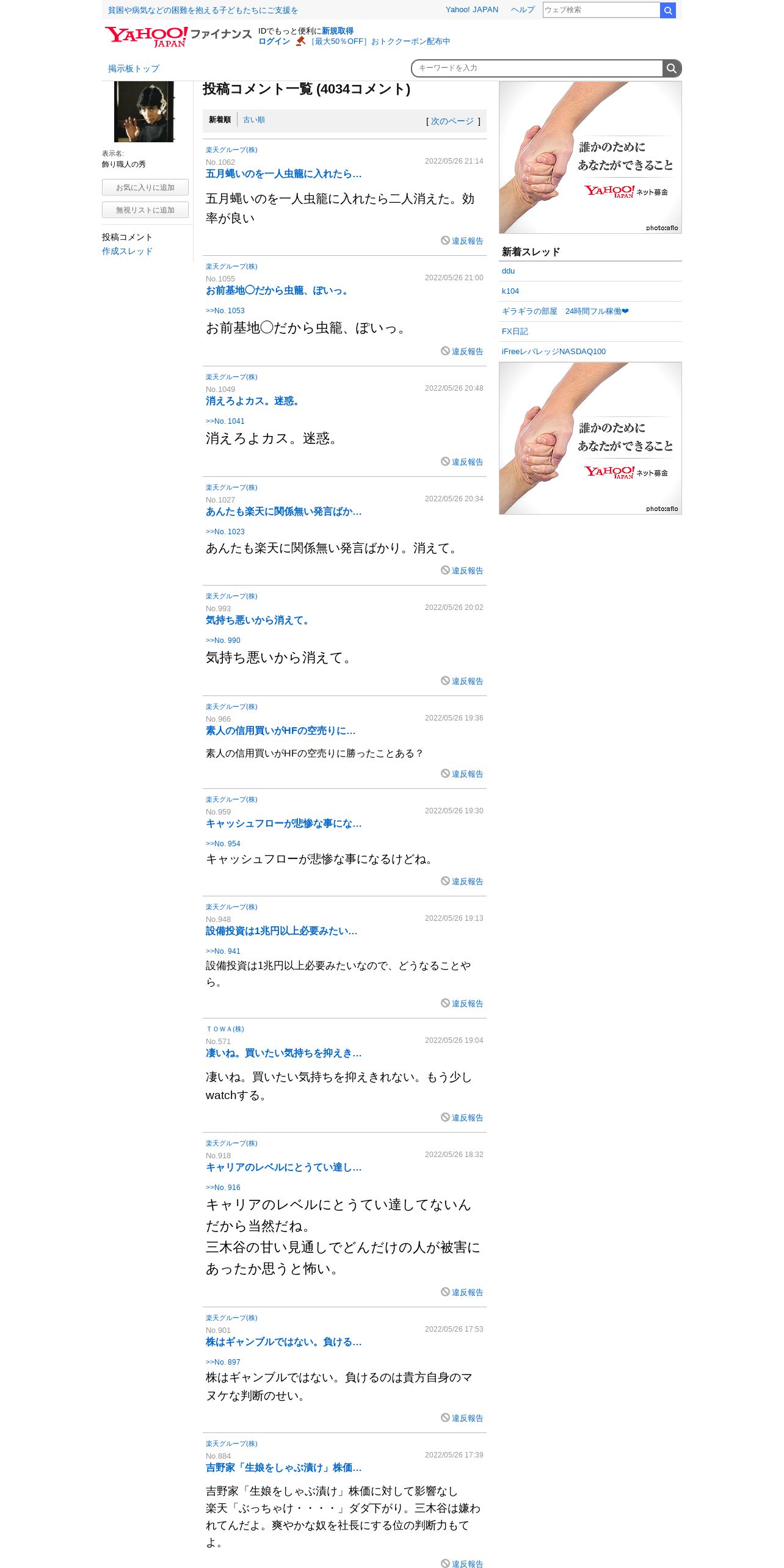784x1568 pixels.
Task: Open the top banner charity support link
Action: [203, 10]
